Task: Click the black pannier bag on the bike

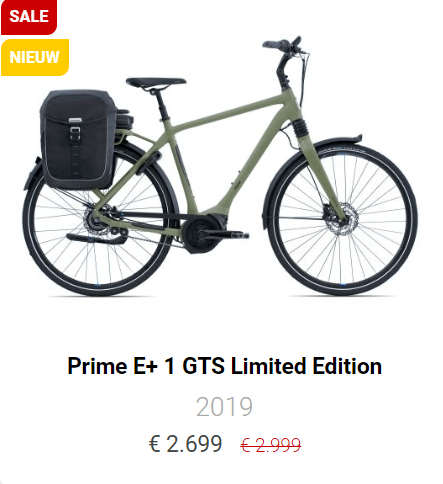Action: coord(79,139)
